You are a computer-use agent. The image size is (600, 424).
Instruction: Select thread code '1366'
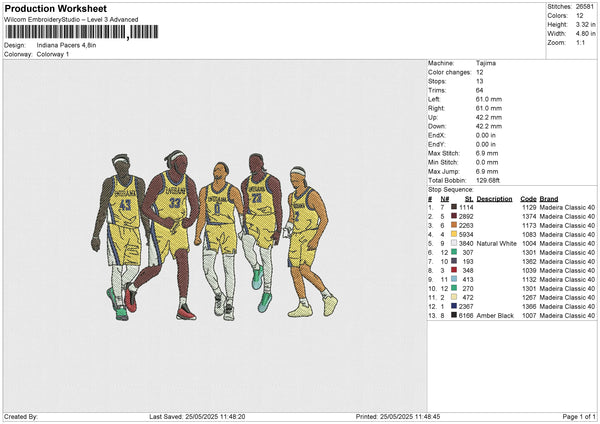pyautogui.click(x=529, y=306)
